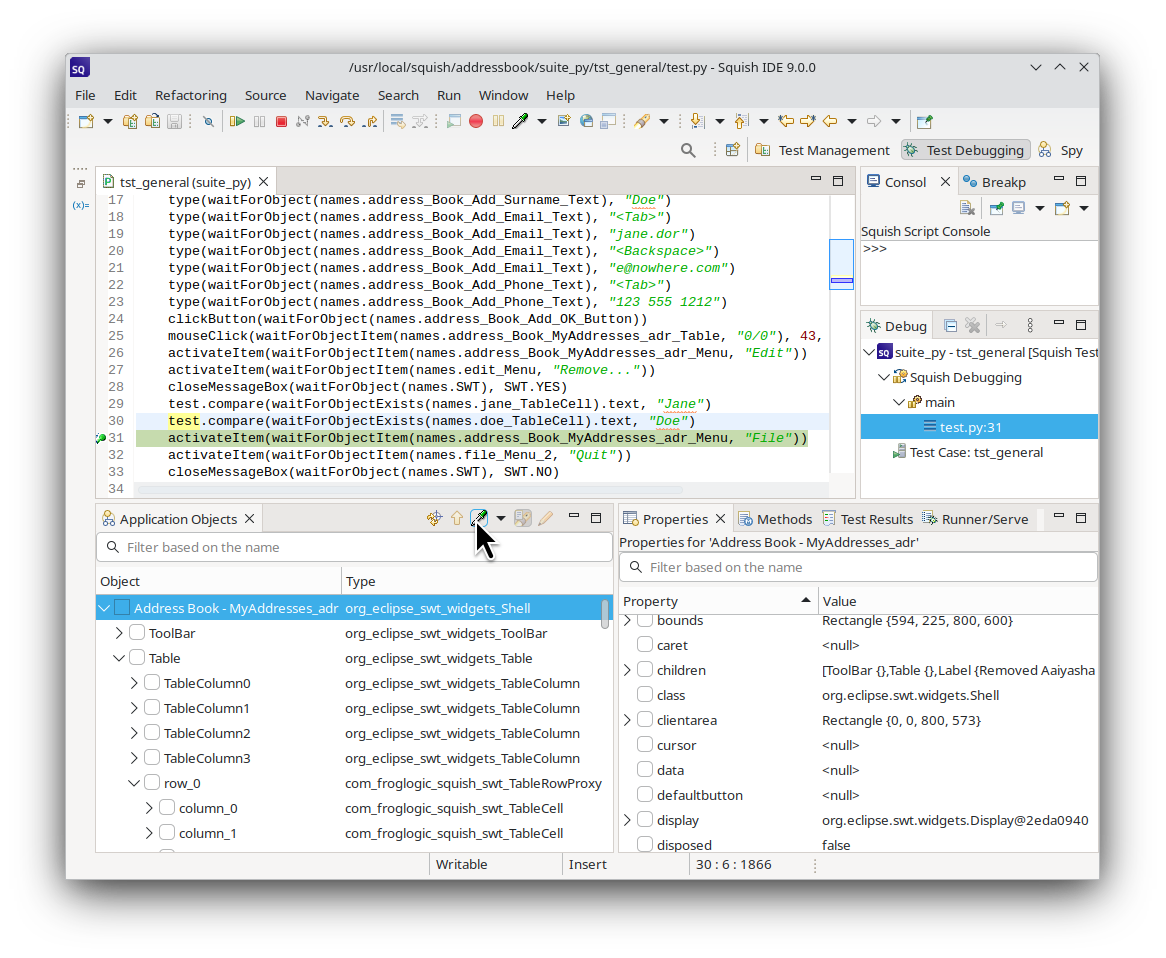Viewport: 1166px width, 958px height.
Task: Enable the checkbox for the cursor property
Action: (x=645, y=745)
